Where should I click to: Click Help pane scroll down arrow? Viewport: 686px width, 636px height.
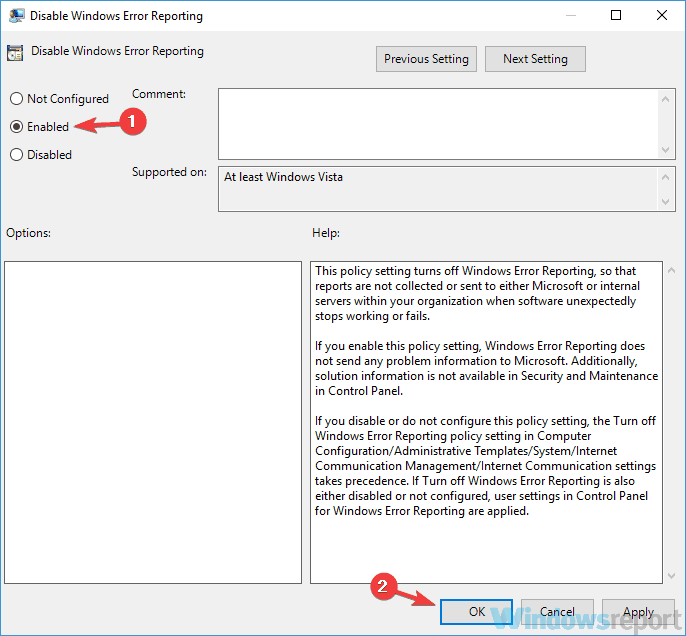[672, 576]
